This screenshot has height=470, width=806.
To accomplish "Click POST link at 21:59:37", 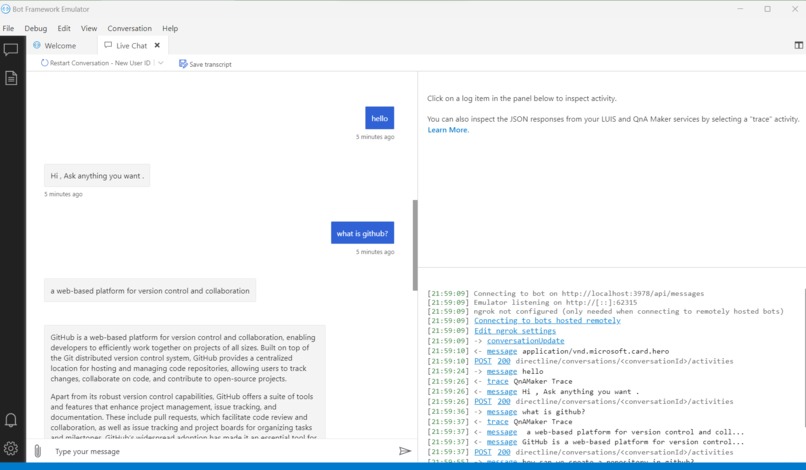I will [x=483, y=452].
